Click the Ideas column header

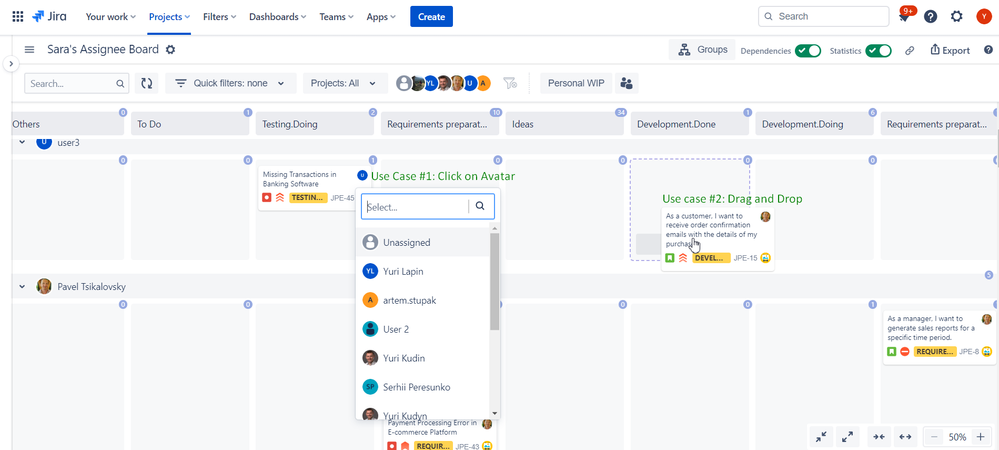coord(564,124)
